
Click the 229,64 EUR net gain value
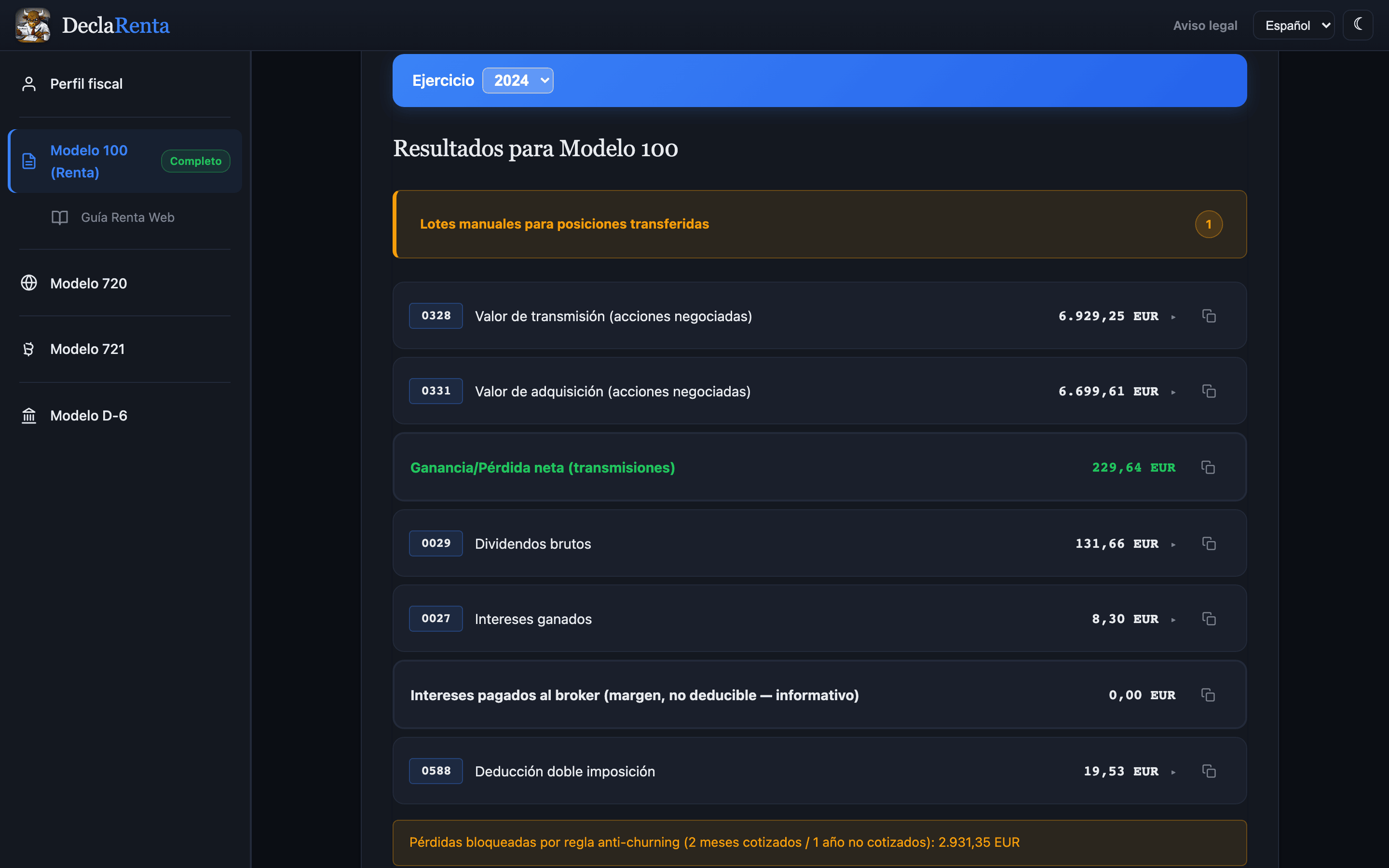[1133, 467]
